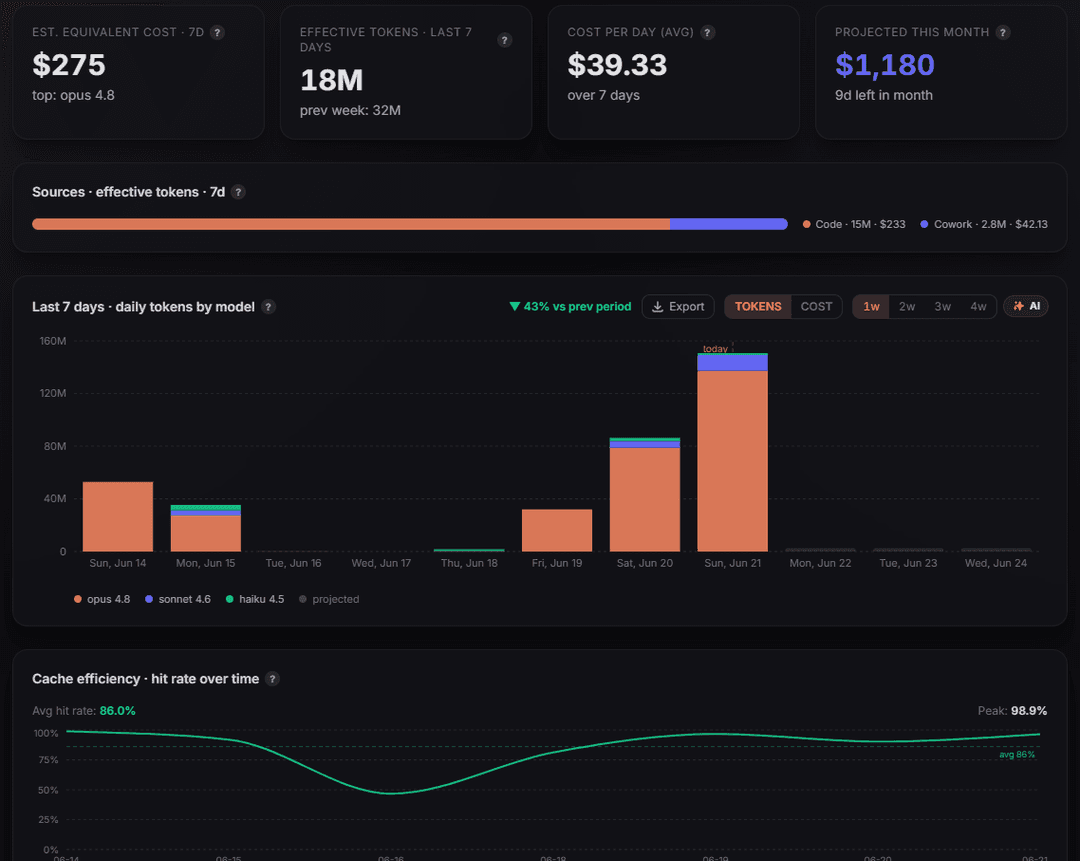Select the 1w time range

(x=871, y=307)
